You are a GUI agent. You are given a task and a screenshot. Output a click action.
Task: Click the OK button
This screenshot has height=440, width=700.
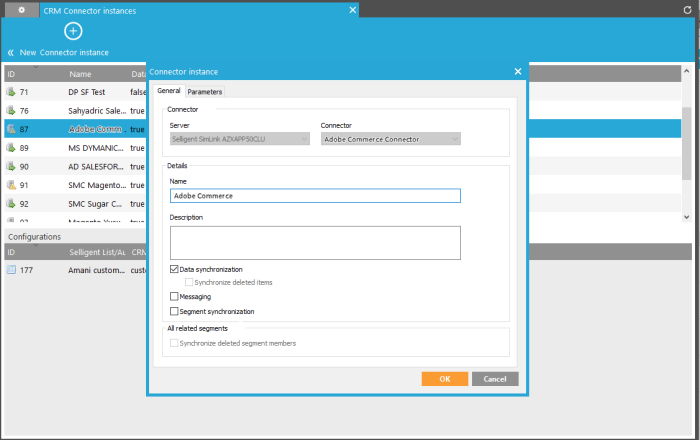click(444, 379)
